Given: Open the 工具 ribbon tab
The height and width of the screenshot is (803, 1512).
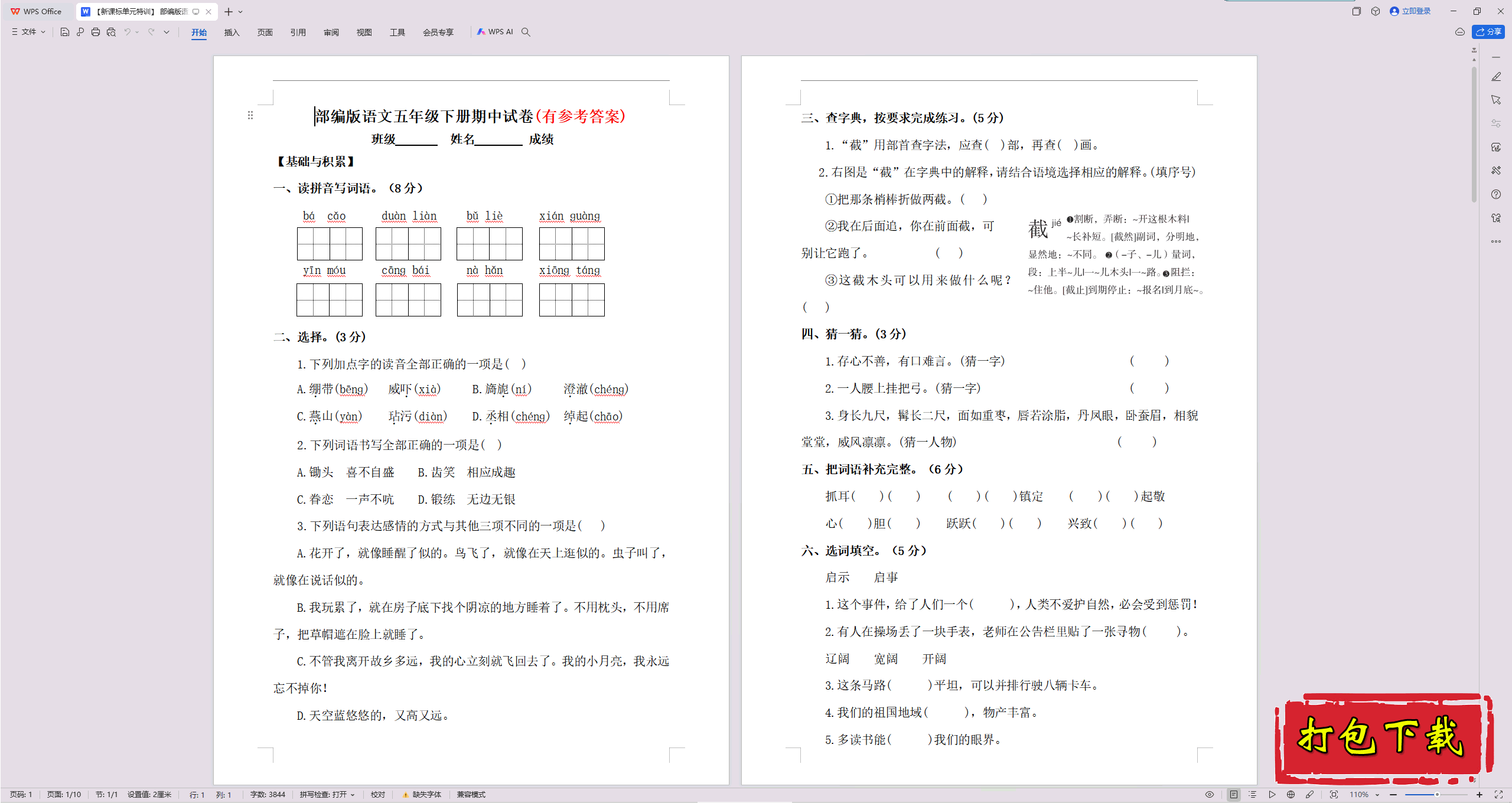Looking at the screenshot, I should click(x=397, y=32).
